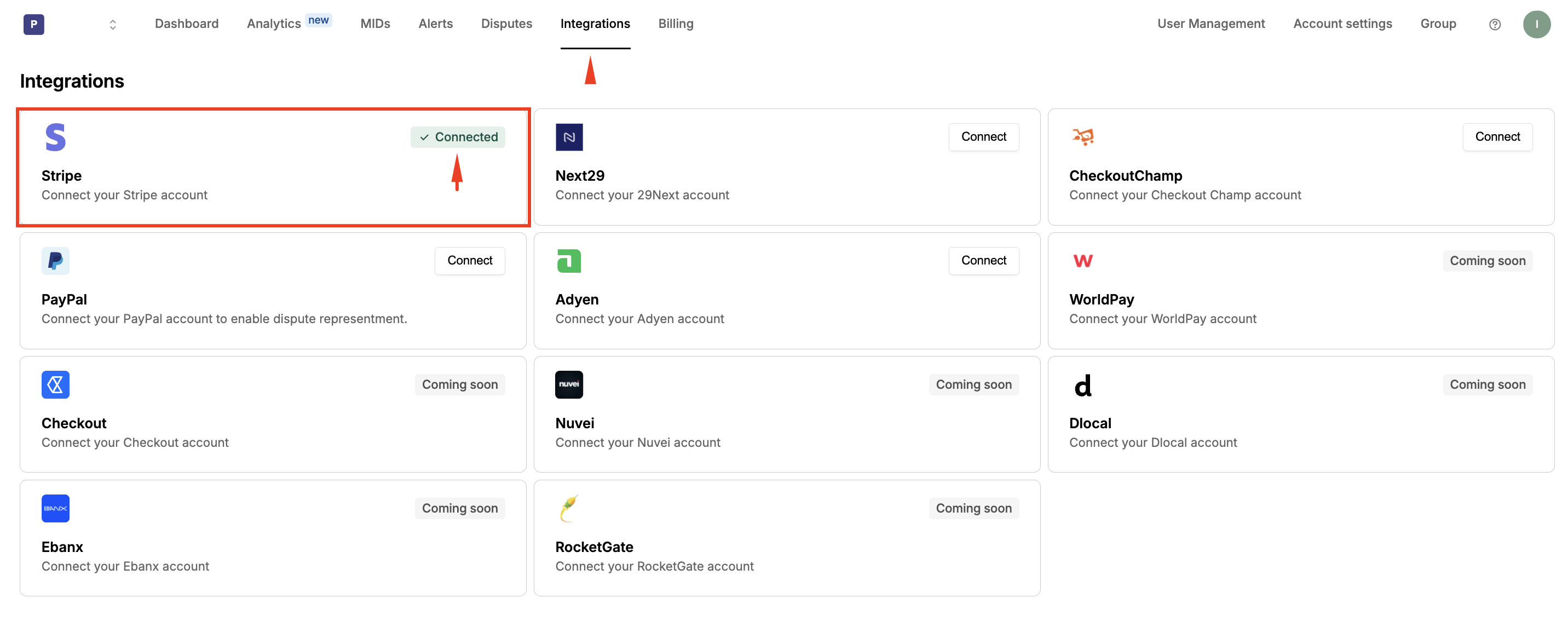Screen dimensions: 1568x644
Task: Click the Ebanx logo icon
Action: (x=55, y=508)
